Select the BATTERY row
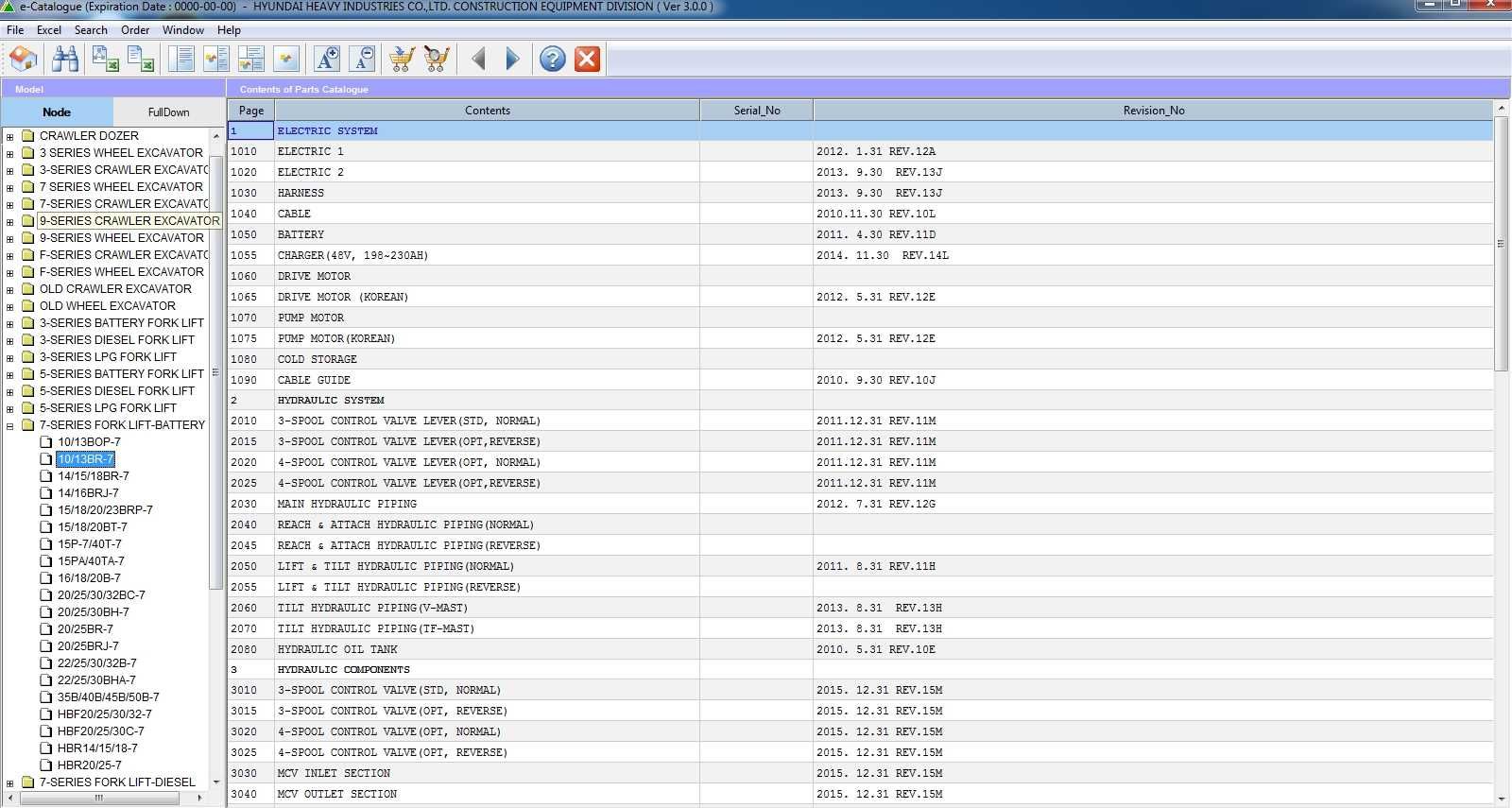 point(860,234)
